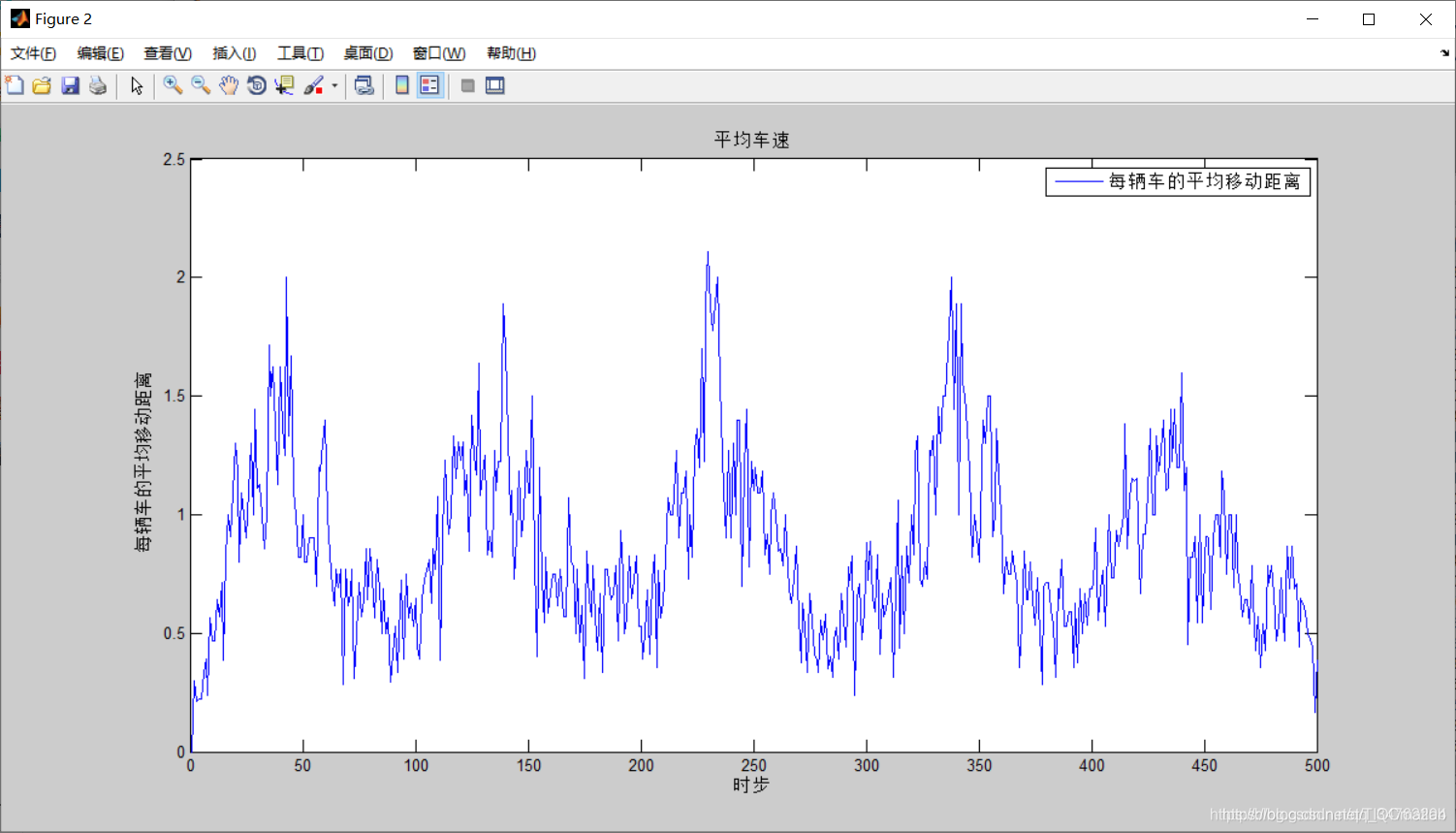
Task: Print the figure using the printer icon
Action: tap(98, 85)
